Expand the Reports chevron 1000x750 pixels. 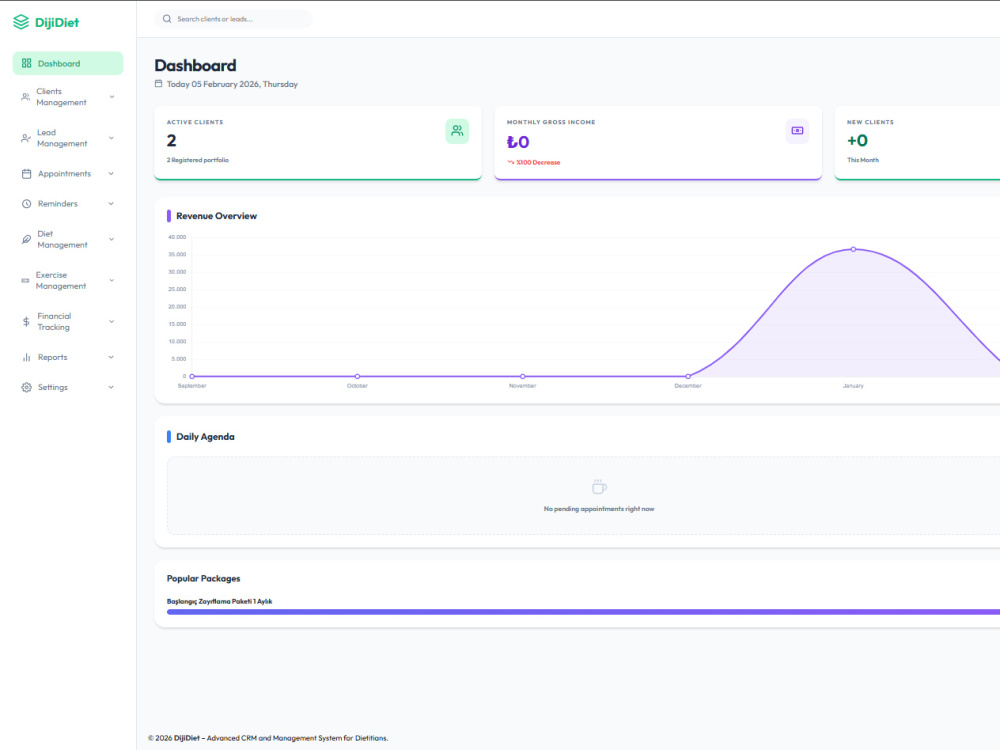click(111, 357)
